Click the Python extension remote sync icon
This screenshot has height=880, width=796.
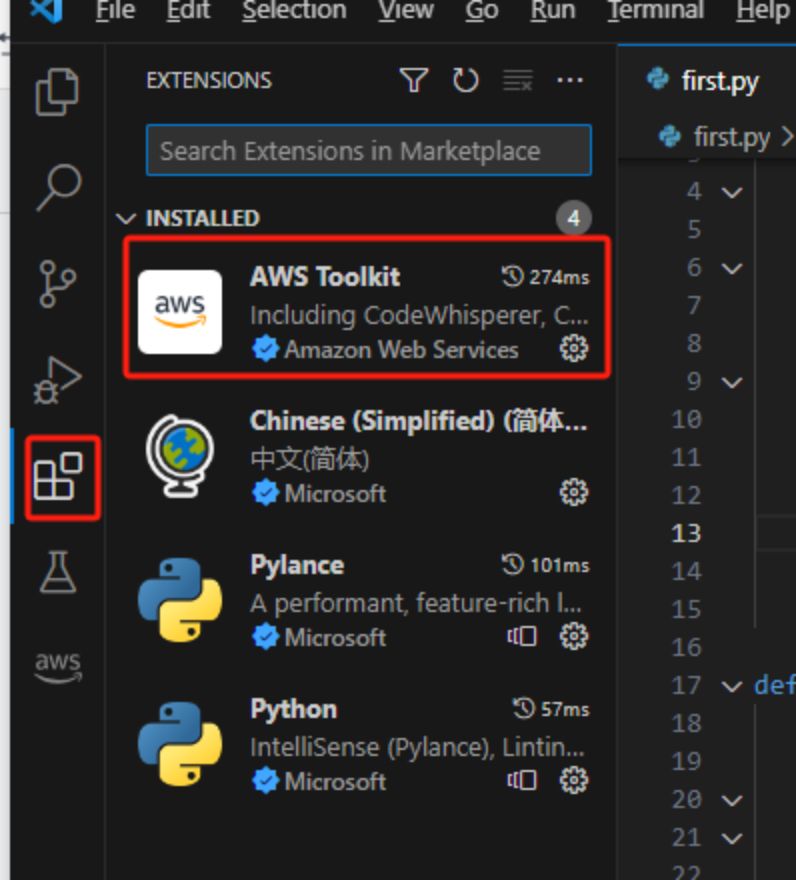522,781
